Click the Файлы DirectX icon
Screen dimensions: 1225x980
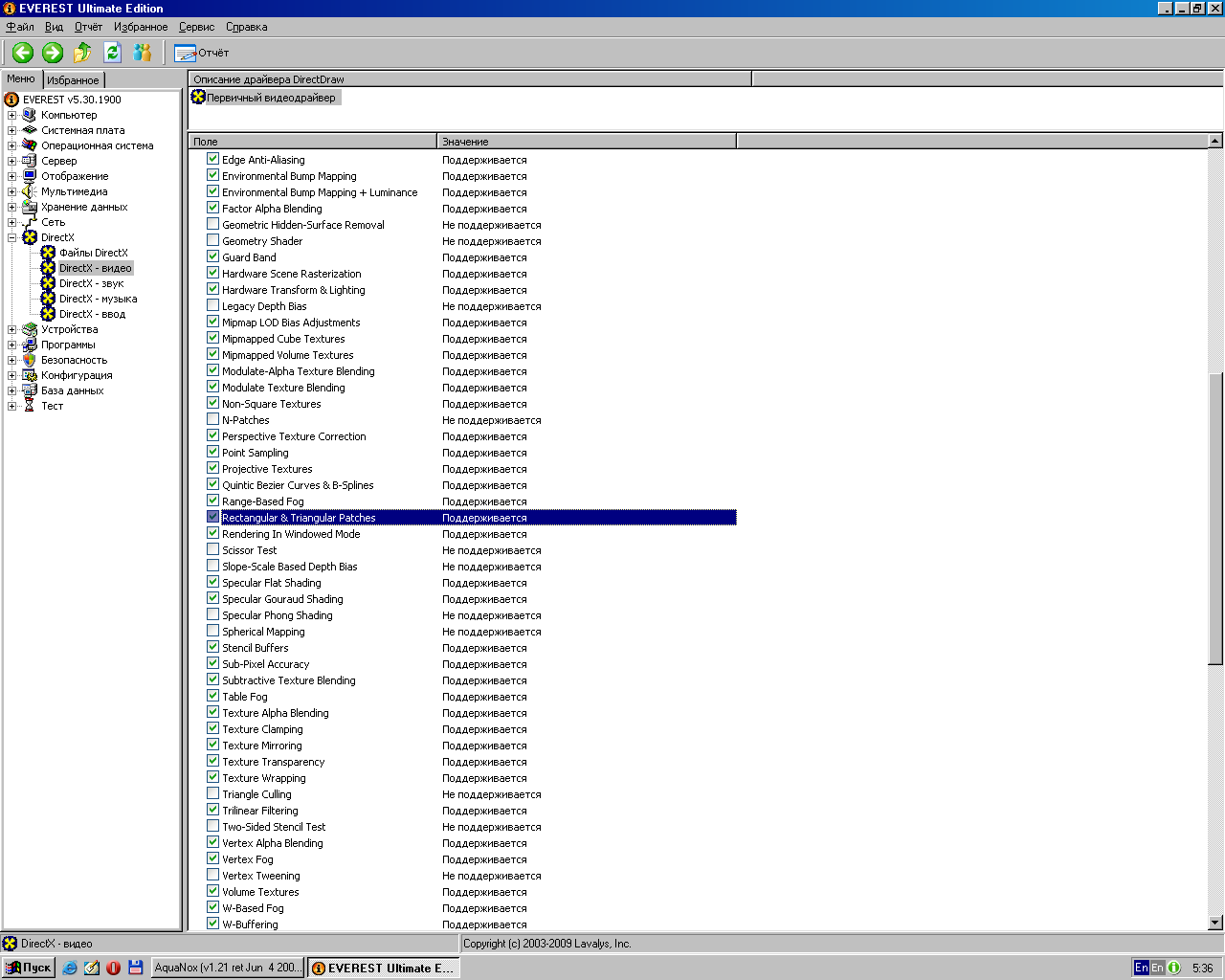(48, 253)
